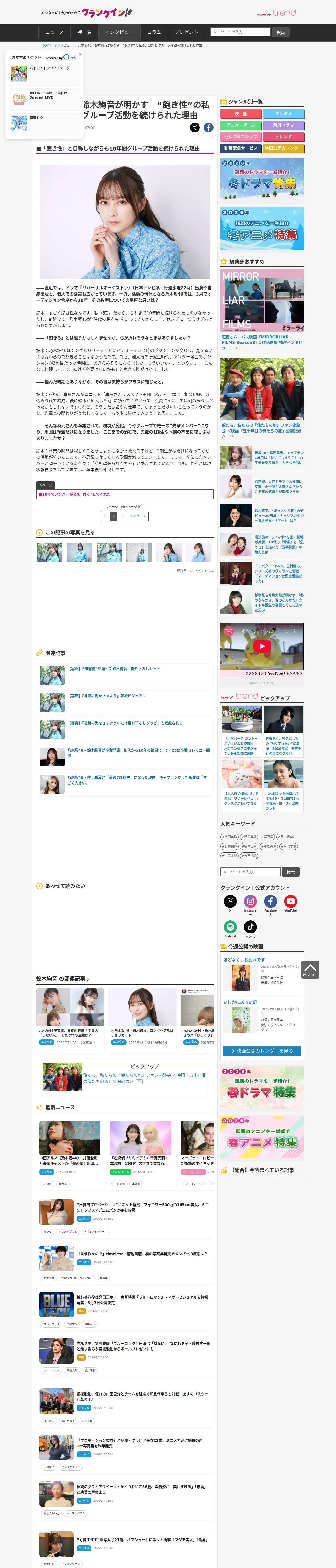The image size is (336, 1568).
Task: Open the movie たしかにあった幻
Action: pos(240,1002)
